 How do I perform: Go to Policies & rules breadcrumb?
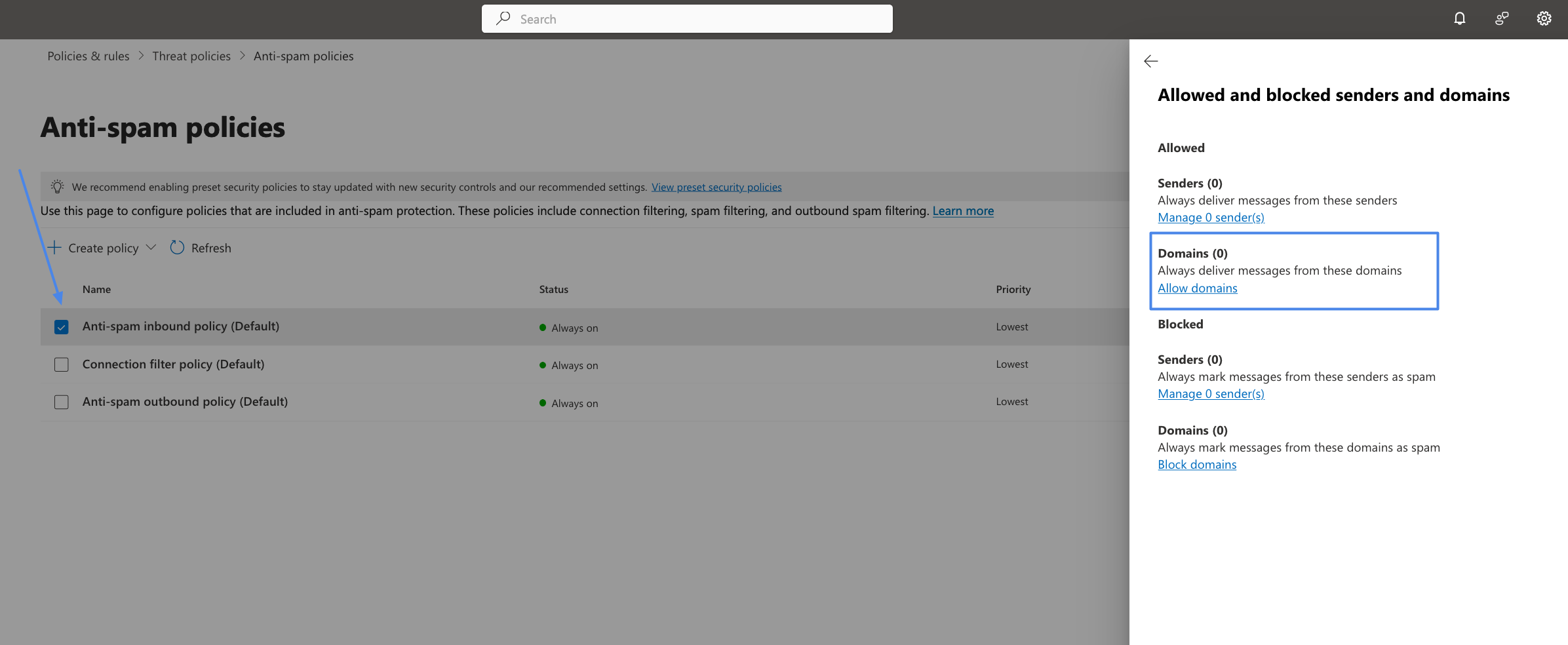pos(88,56)
